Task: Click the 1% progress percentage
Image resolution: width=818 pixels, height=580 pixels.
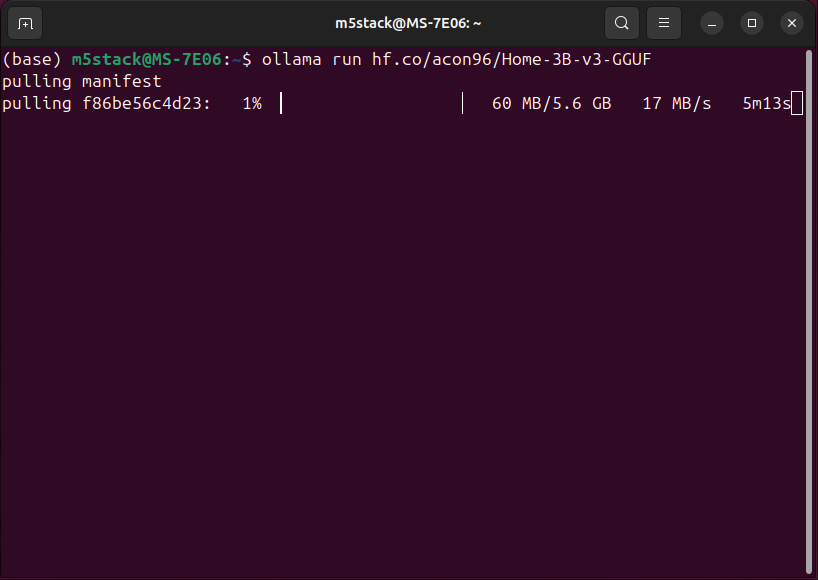Action: [252, 103]
